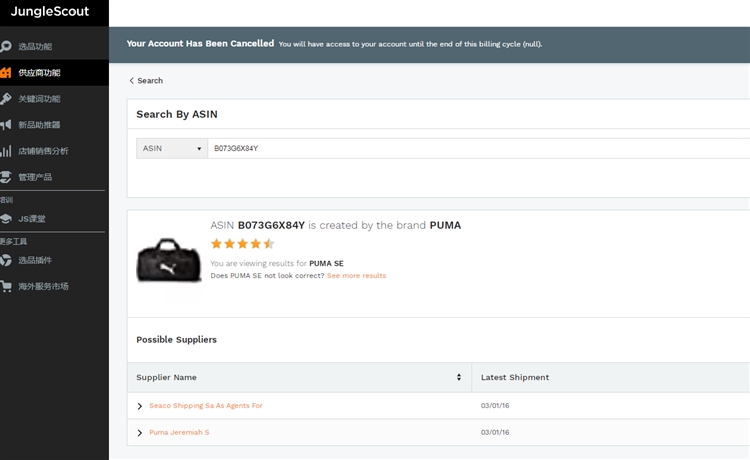The height and width of the screenshot is (460, 750).
Task: Click the orange star rating icons
Action: 243,244
